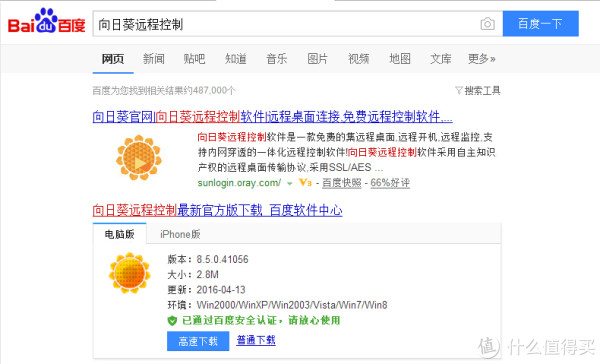Open camera image search icon
This screenshot has height=364, width=600.
pyautogui.click(x=487, y=24)
